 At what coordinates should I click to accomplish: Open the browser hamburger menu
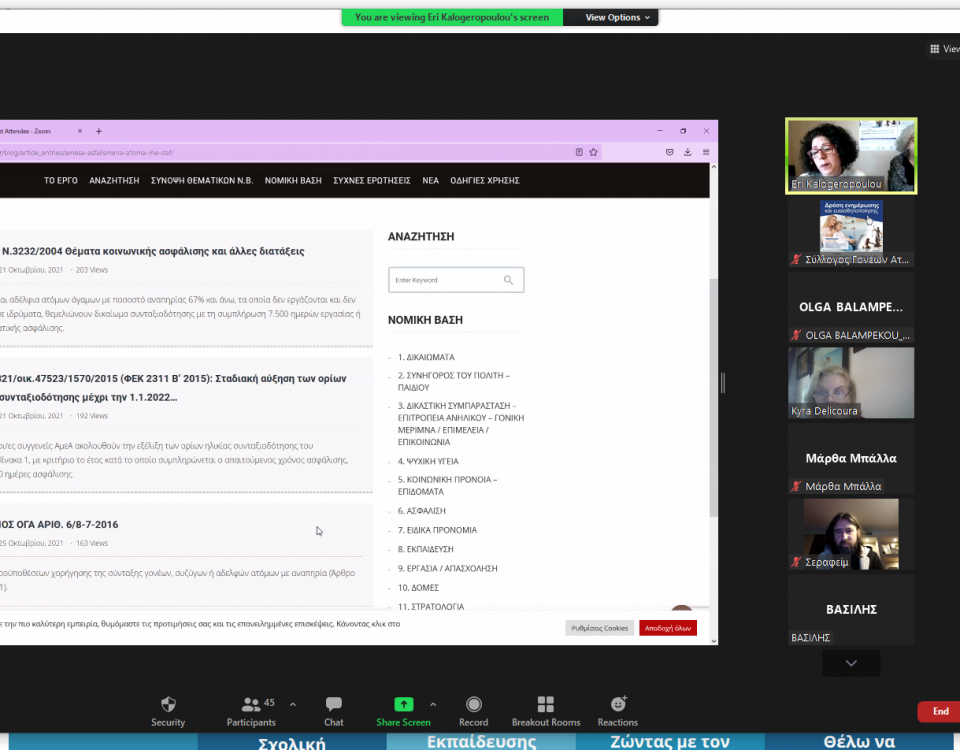(x=706, y=152)
